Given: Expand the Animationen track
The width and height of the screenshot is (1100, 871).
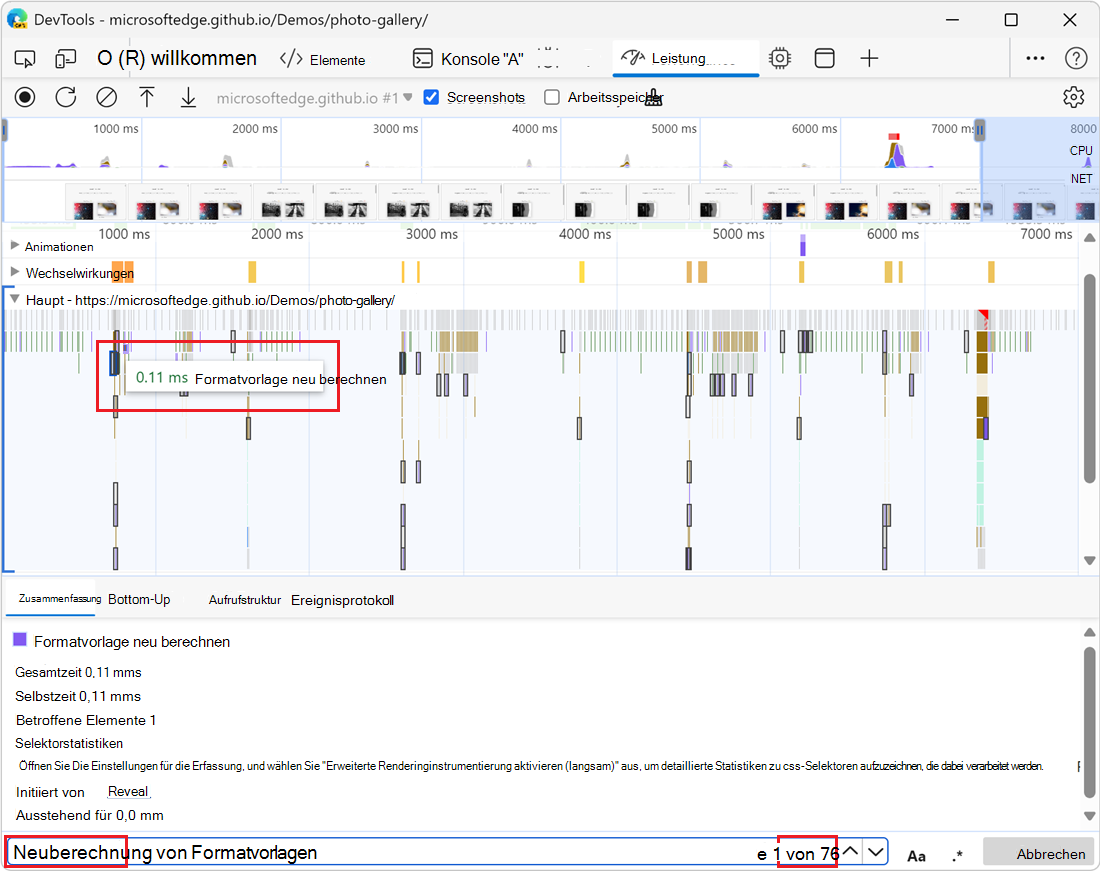Looking at the screenshot, I should point(15,246).
